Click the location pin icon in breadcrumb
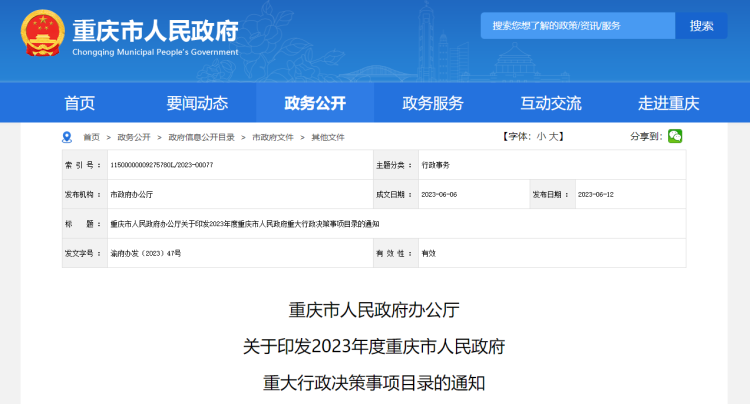Viewport: 750px width, 404px height. coord(67,137)
